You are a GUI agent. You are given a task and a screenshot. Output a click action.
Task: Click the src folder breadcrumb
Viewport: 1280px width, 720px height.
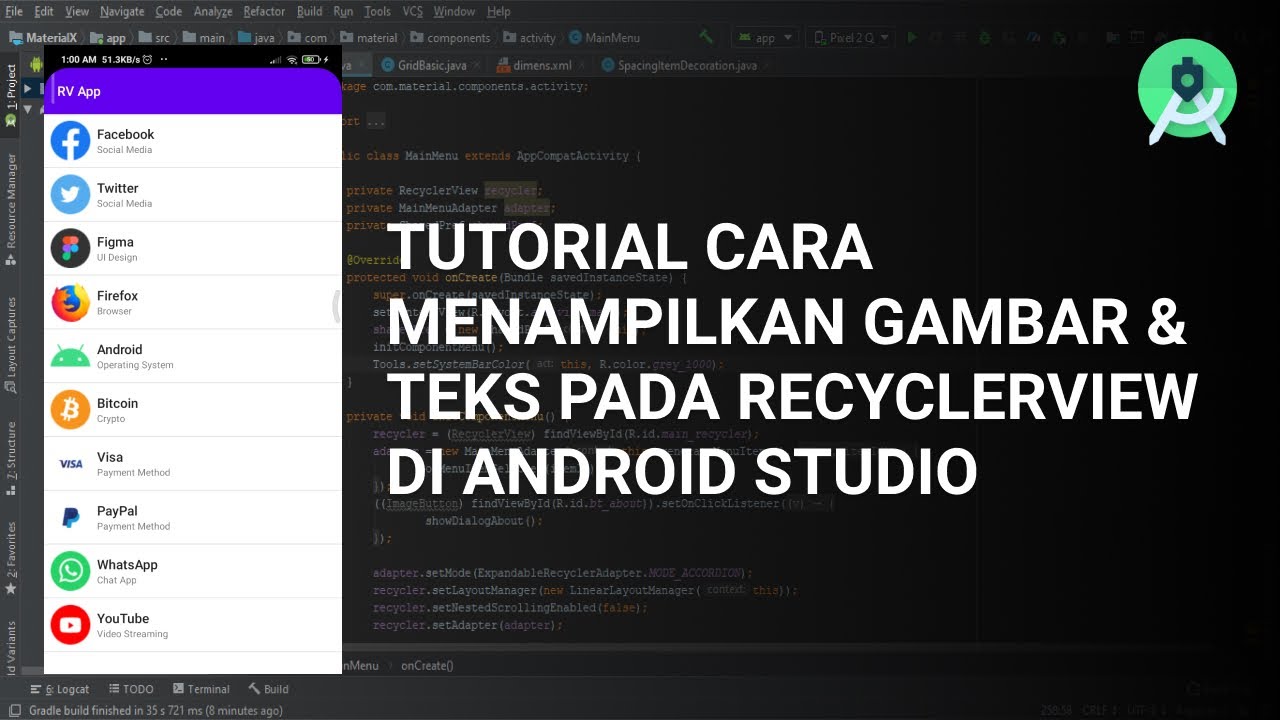click(x=155, y=38)
